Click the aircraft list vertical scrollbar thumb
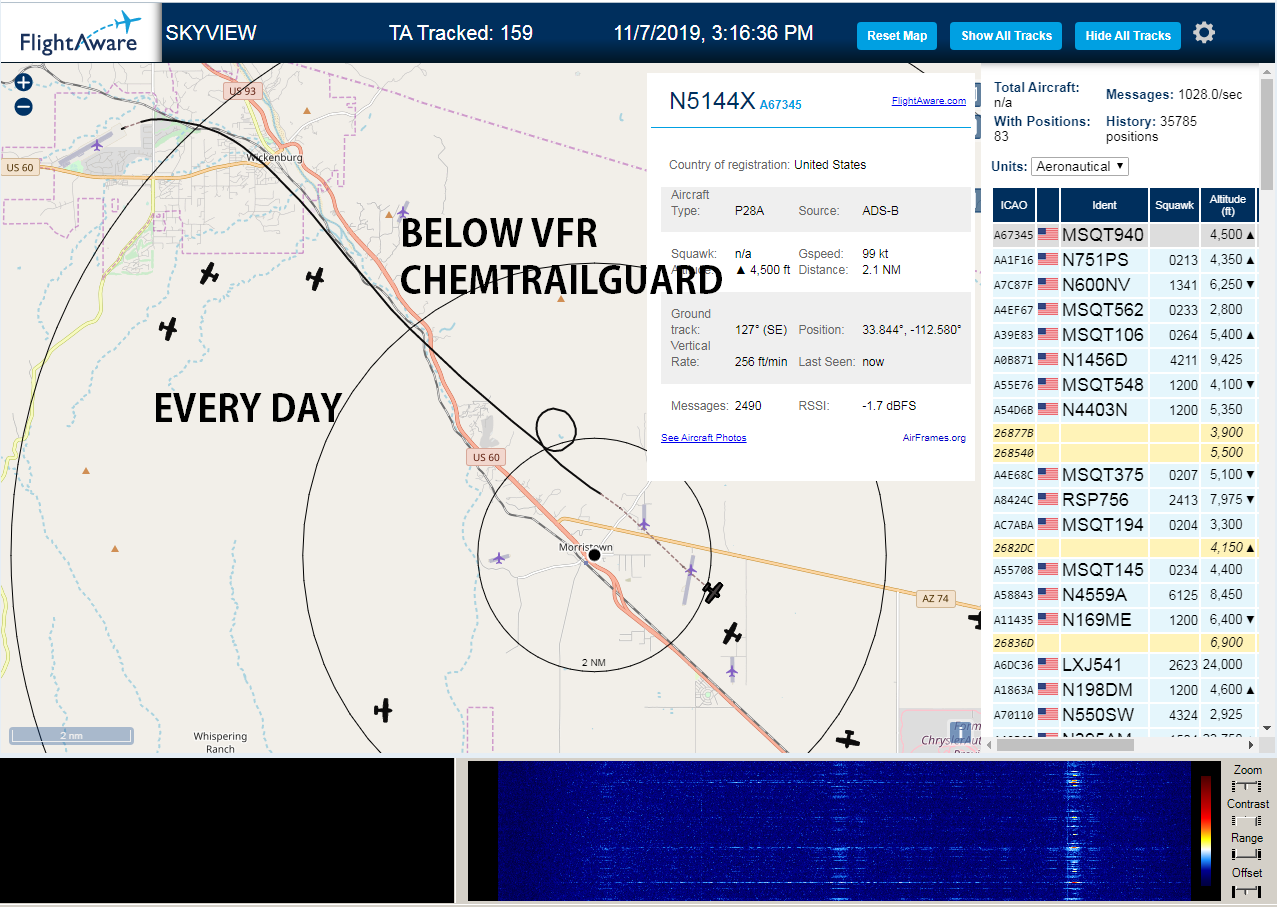The width and height of the screenshot is (1277, 907). 1266,135
